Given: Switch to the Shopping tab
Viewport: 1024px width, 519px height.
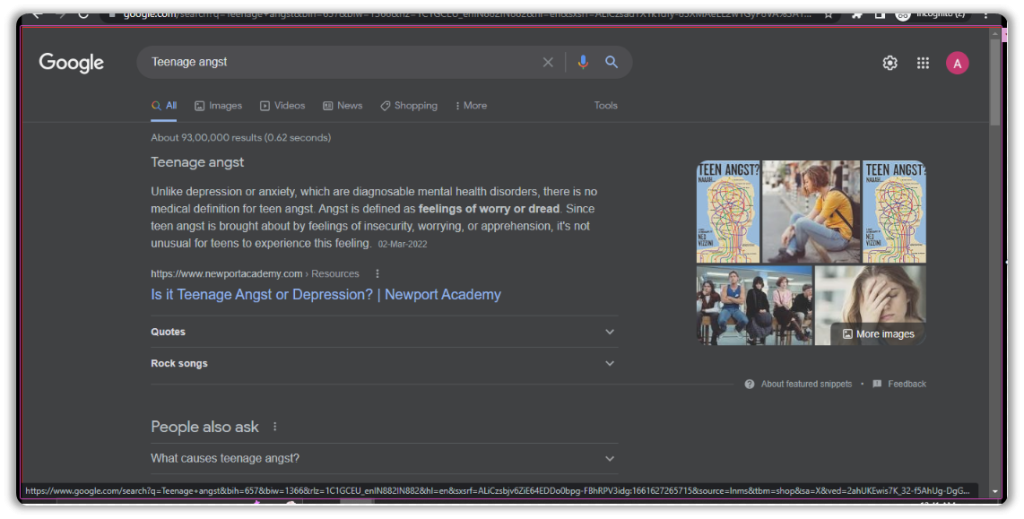Looking at the screenshot, I should [x=409, y=106].
